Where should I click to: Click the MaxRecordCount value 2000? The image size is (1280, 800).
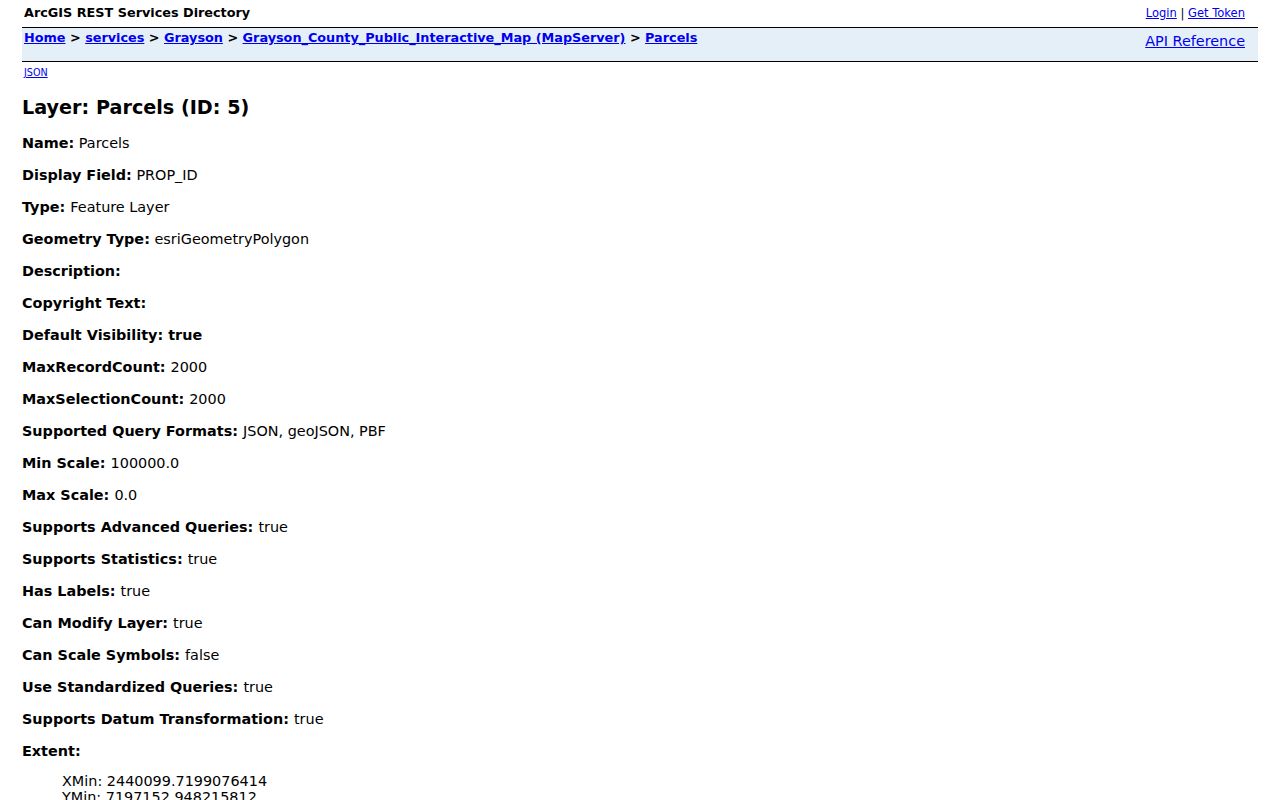(x=189, y=367)
